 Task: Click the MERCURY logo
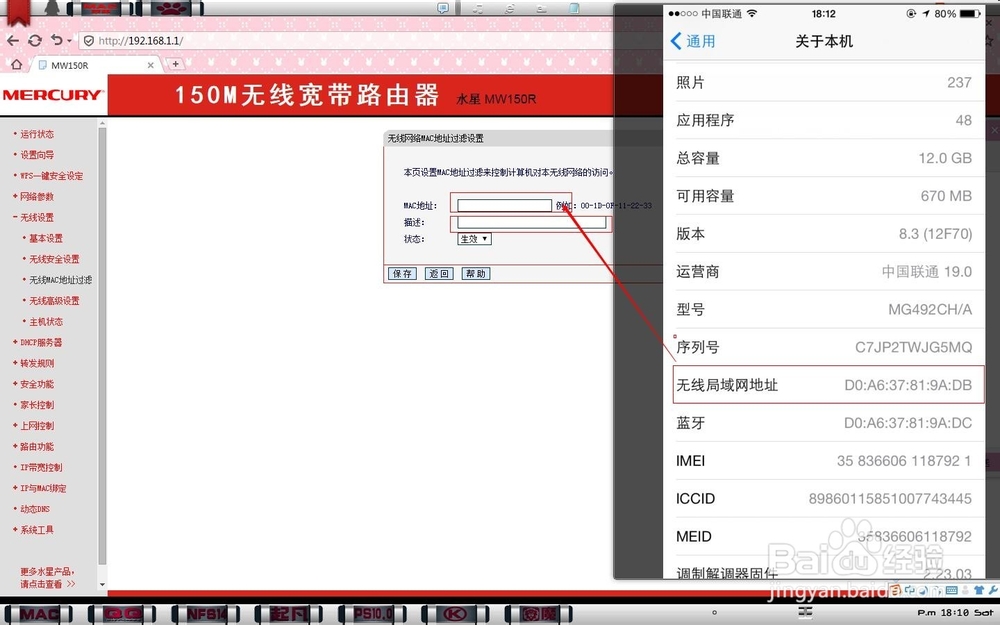pos(53,94)
